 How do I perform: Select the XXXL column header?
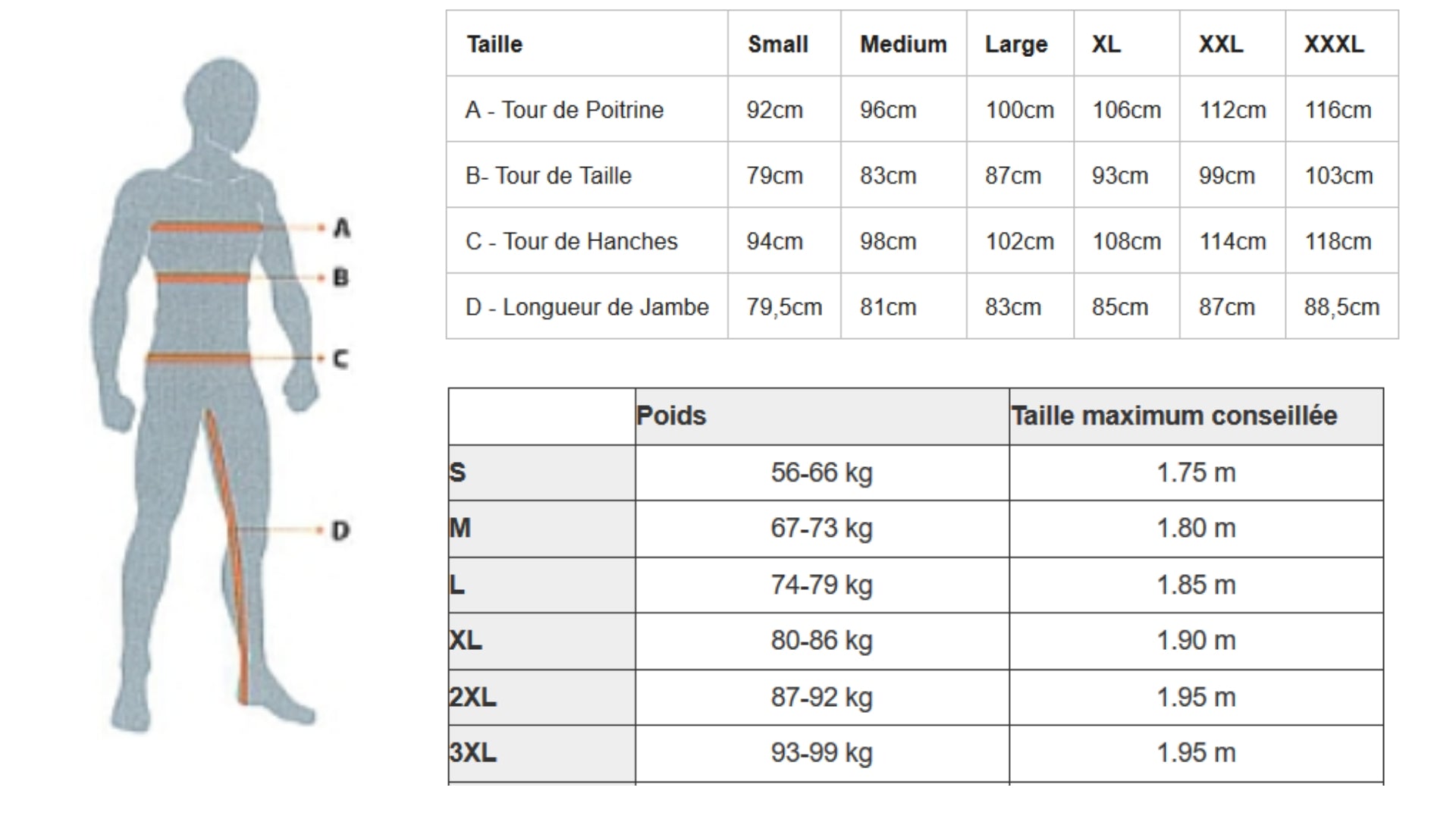(x=1334, y=44)
